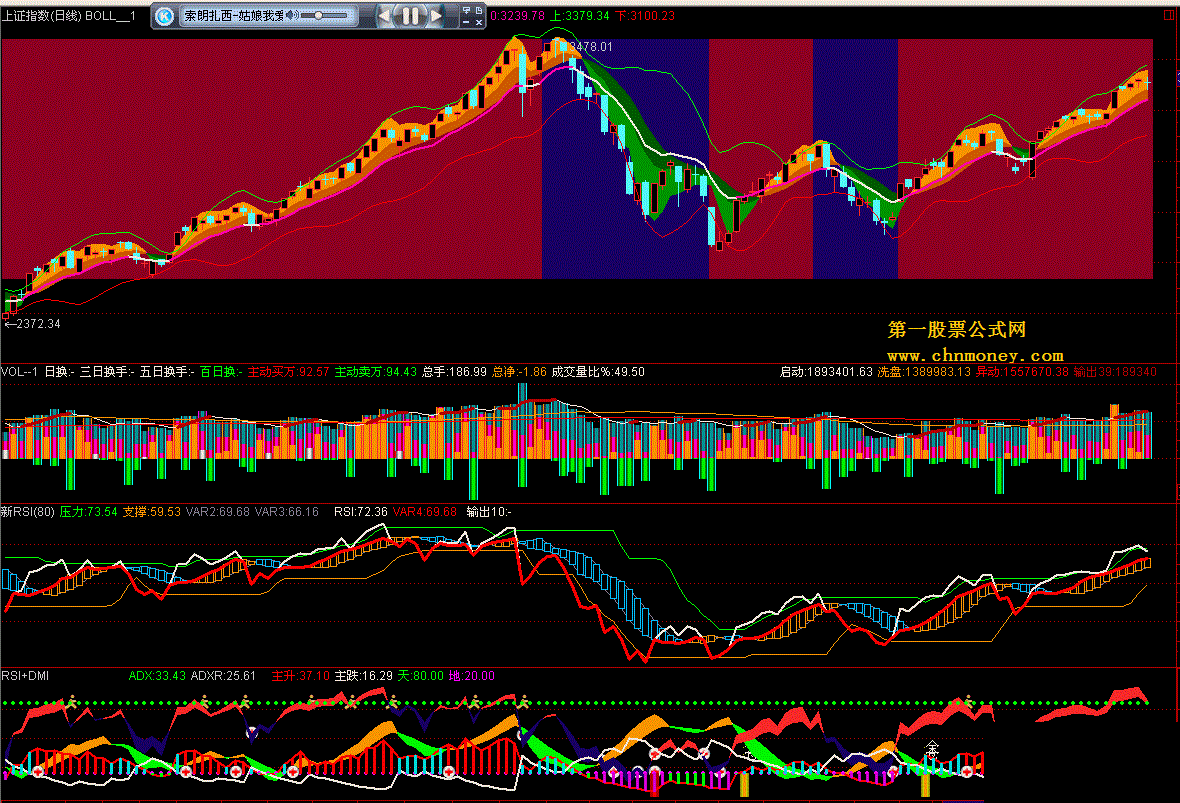Close the mini music player
Image resolution: width=1180 pixels, height=803 pixels.
pyautogui.click(x=479, y=22)
